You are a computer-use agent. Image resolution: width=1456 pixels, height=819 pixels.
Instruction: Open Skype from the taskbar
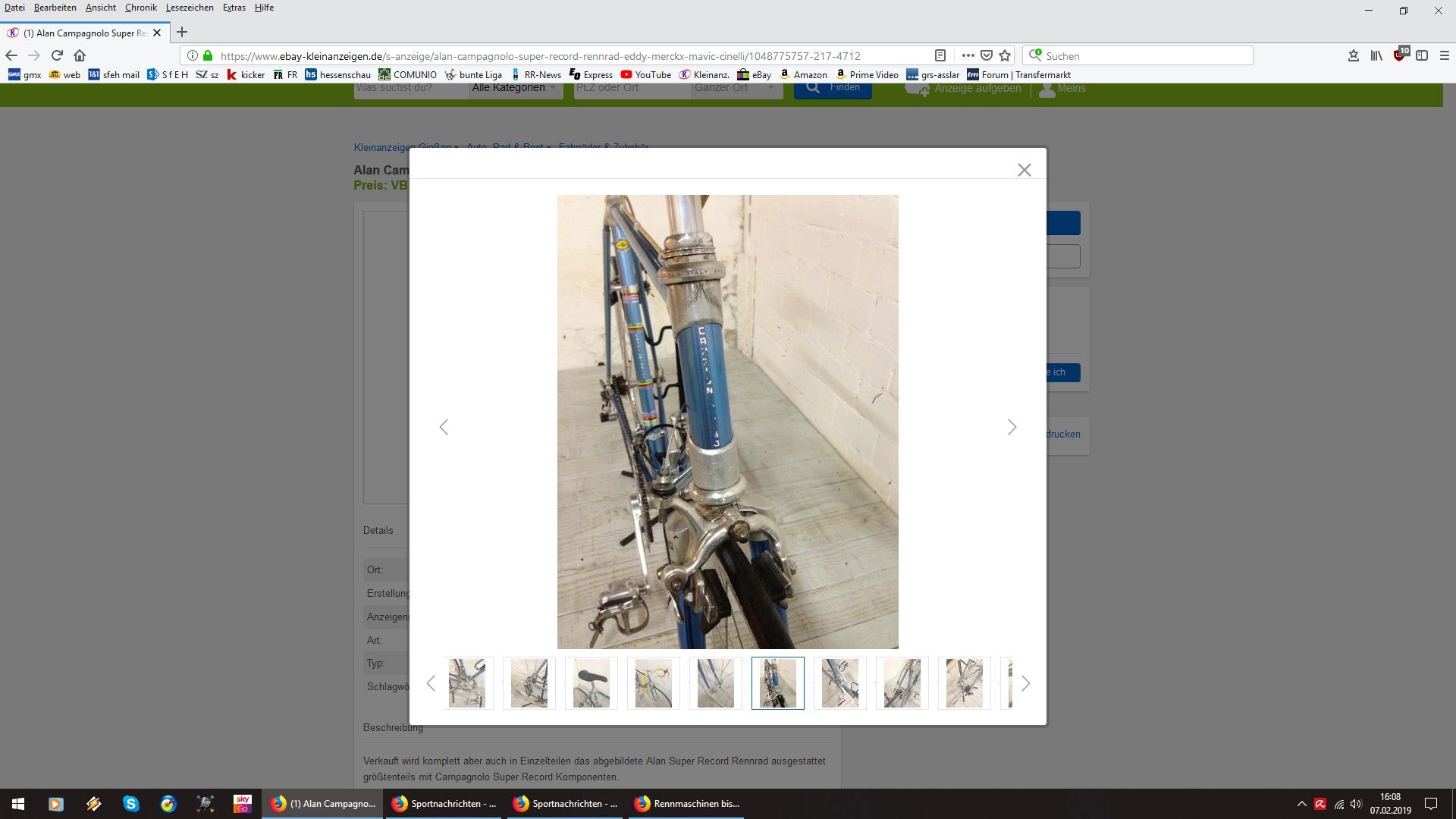point(130,803)
